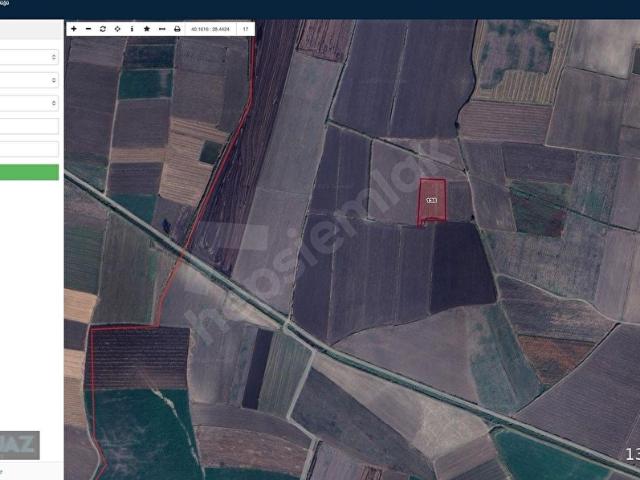Click the green search button
Image resolution: width=640 pixels, height=480 pixels.
click(29, 172)
